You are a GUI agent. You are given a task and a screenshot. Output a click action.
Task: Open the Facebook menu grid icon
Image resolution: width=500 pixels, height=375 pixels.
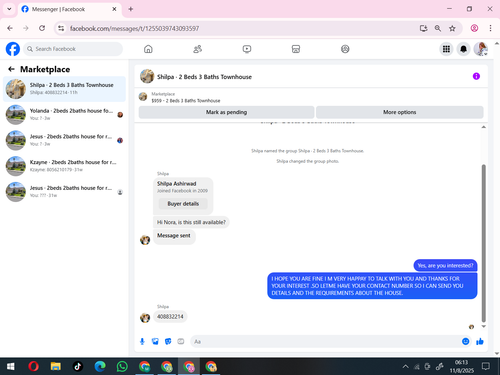pyautogui.click(x=446, y=49)
